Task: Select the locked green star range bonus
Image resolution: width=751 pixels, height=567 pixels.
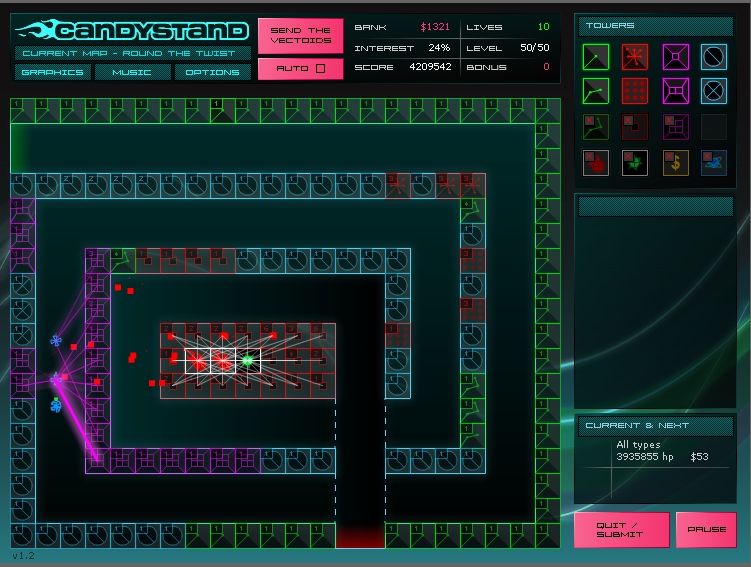Action: [635, 163]
